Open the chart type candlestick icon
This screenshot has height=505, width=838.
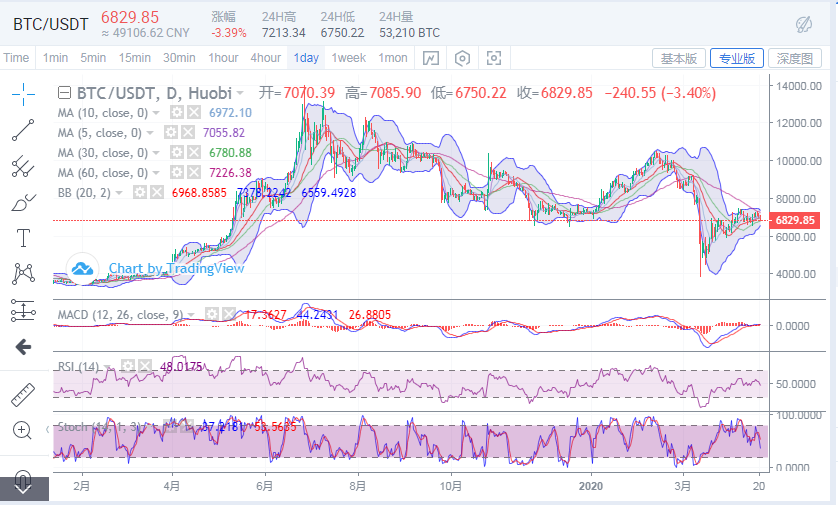coord(431,58)
